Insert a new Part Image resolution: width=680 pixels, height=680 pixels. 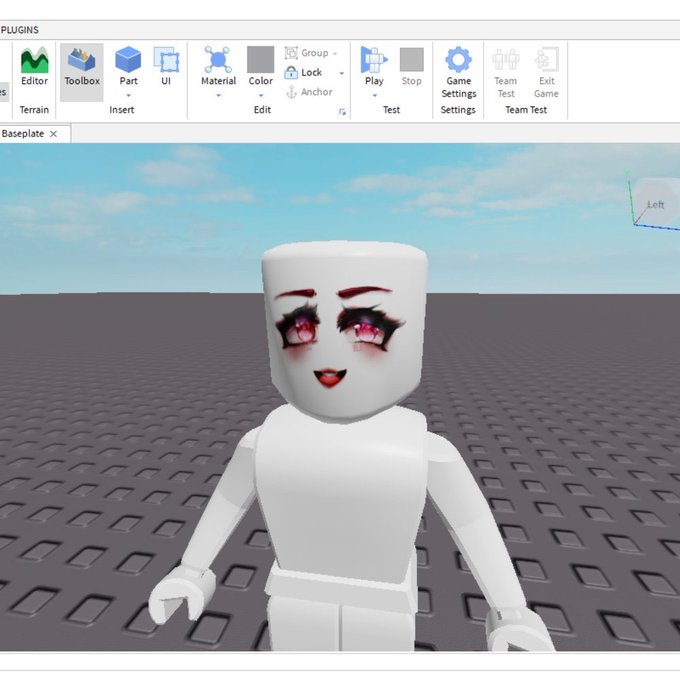pos(128,66)
